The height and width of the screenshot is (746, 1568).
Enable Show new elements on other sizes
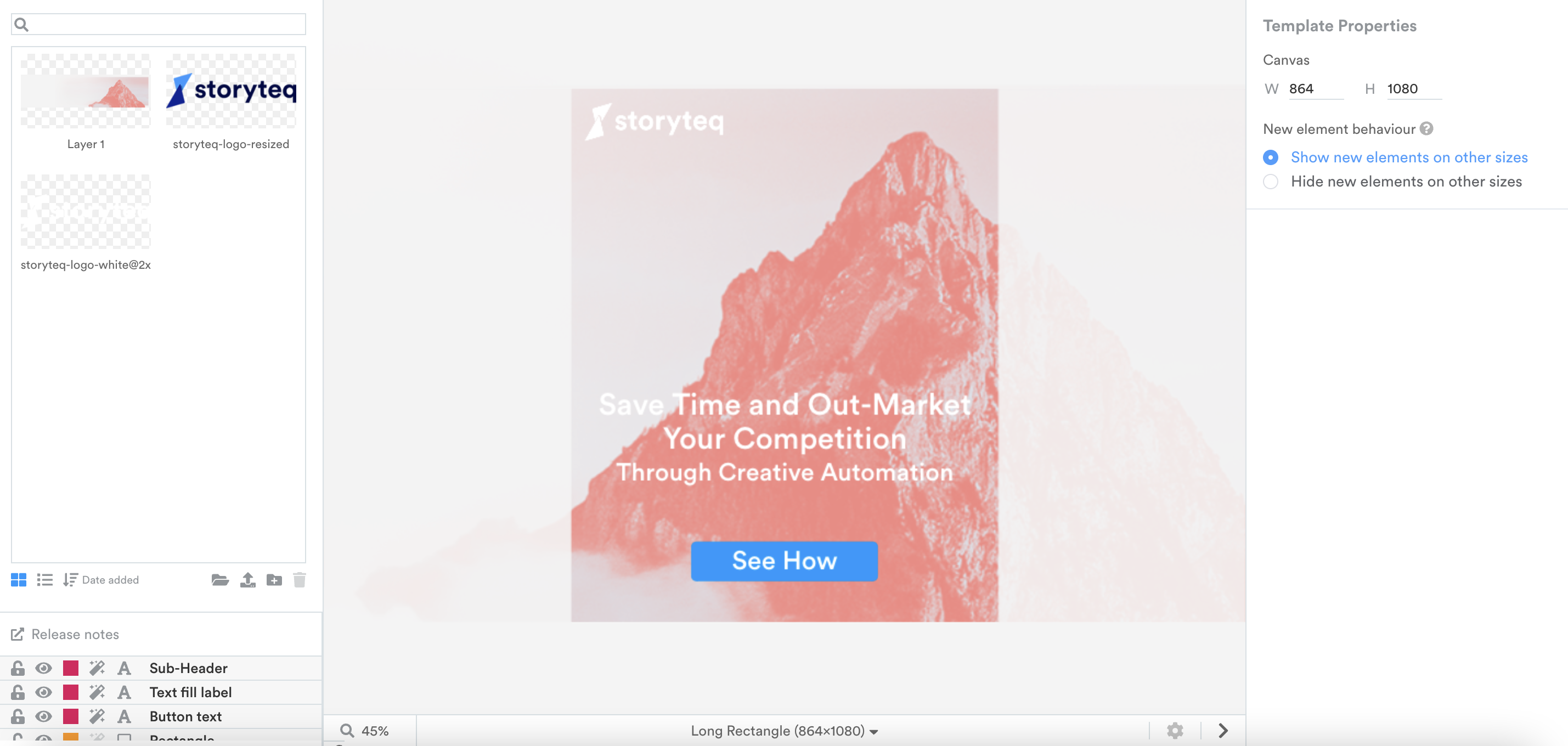[x=1271, y=157]
